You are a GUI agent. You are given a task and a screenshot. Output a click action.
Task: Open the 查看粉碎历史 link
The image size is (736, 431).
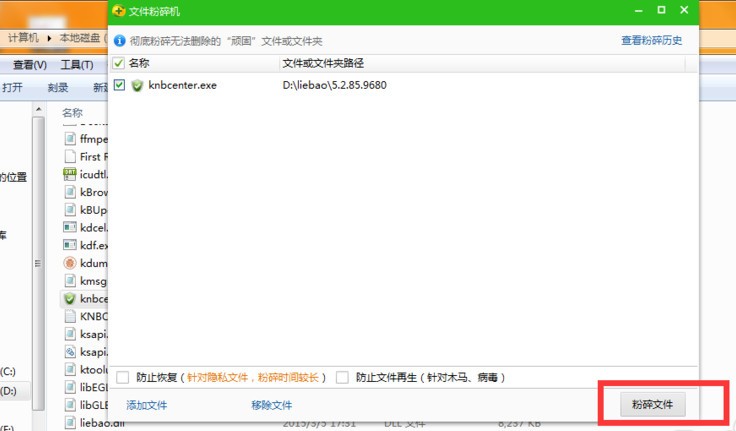(652, 40)
